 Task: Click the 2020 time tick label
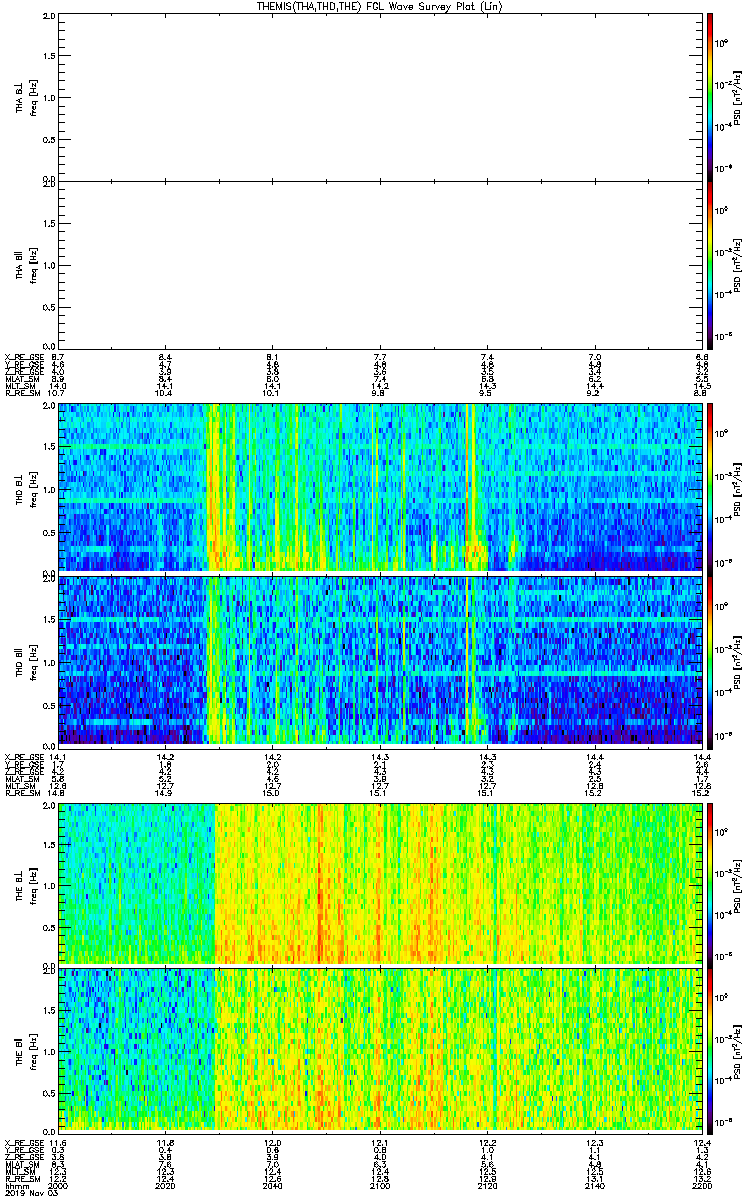[166, 1185]
